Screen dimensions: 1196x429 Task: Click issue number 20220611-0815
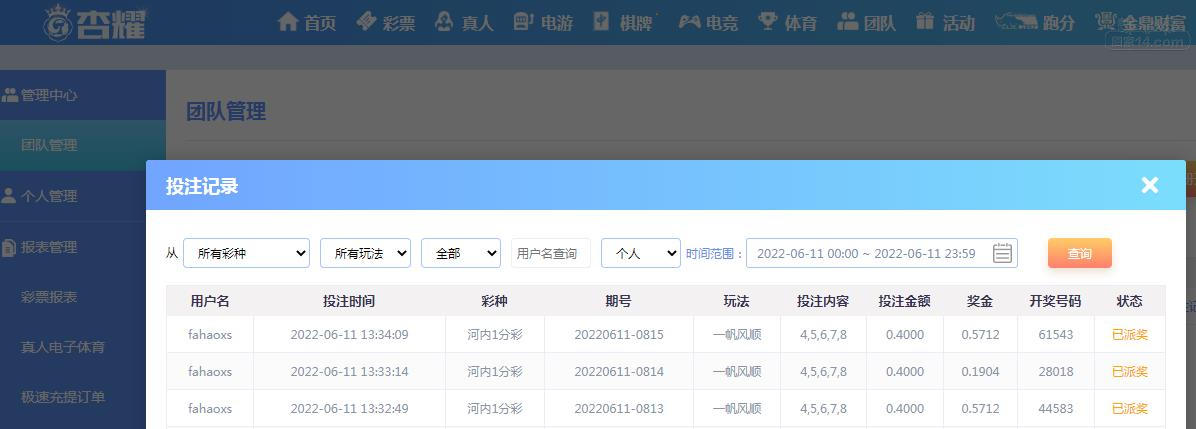(x=619, y=334)
